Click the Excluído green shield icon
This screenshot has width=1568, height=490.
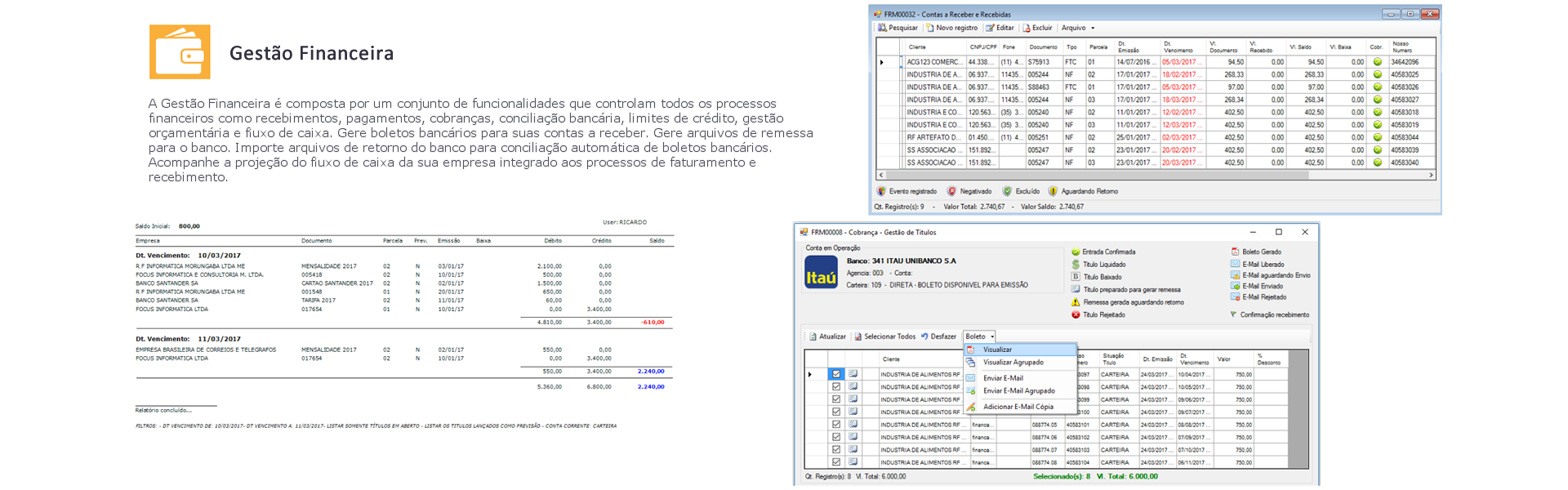point(1007,191)
